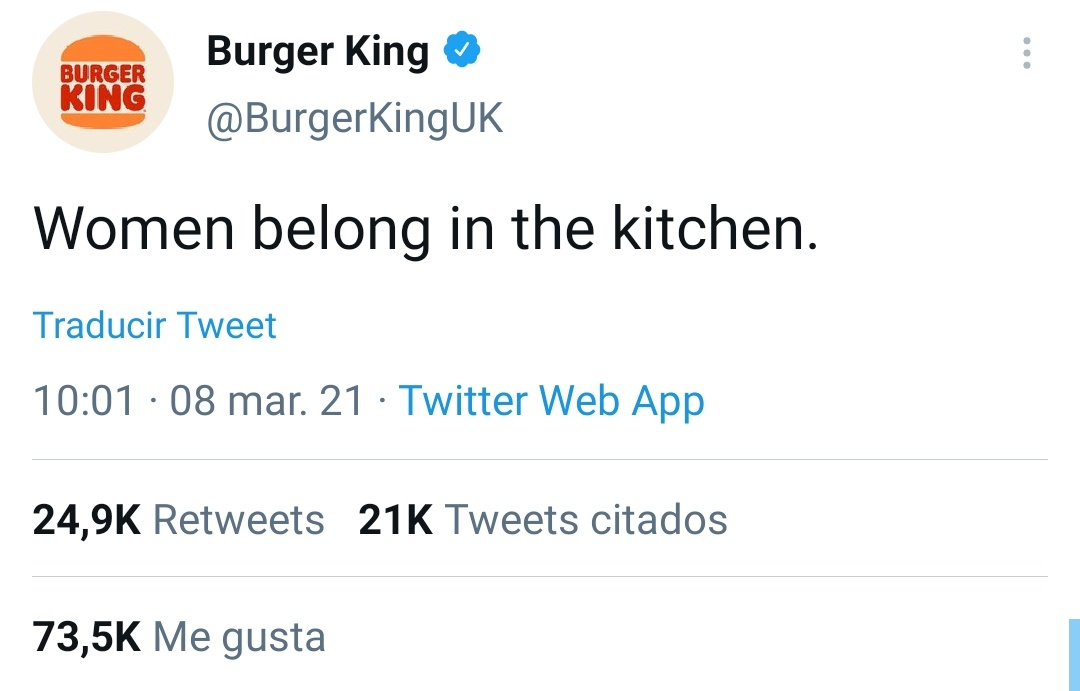The height and width of the screenshot is (691, 1080).
Task: Click the Burger King display name
Action: coord(317,51)
